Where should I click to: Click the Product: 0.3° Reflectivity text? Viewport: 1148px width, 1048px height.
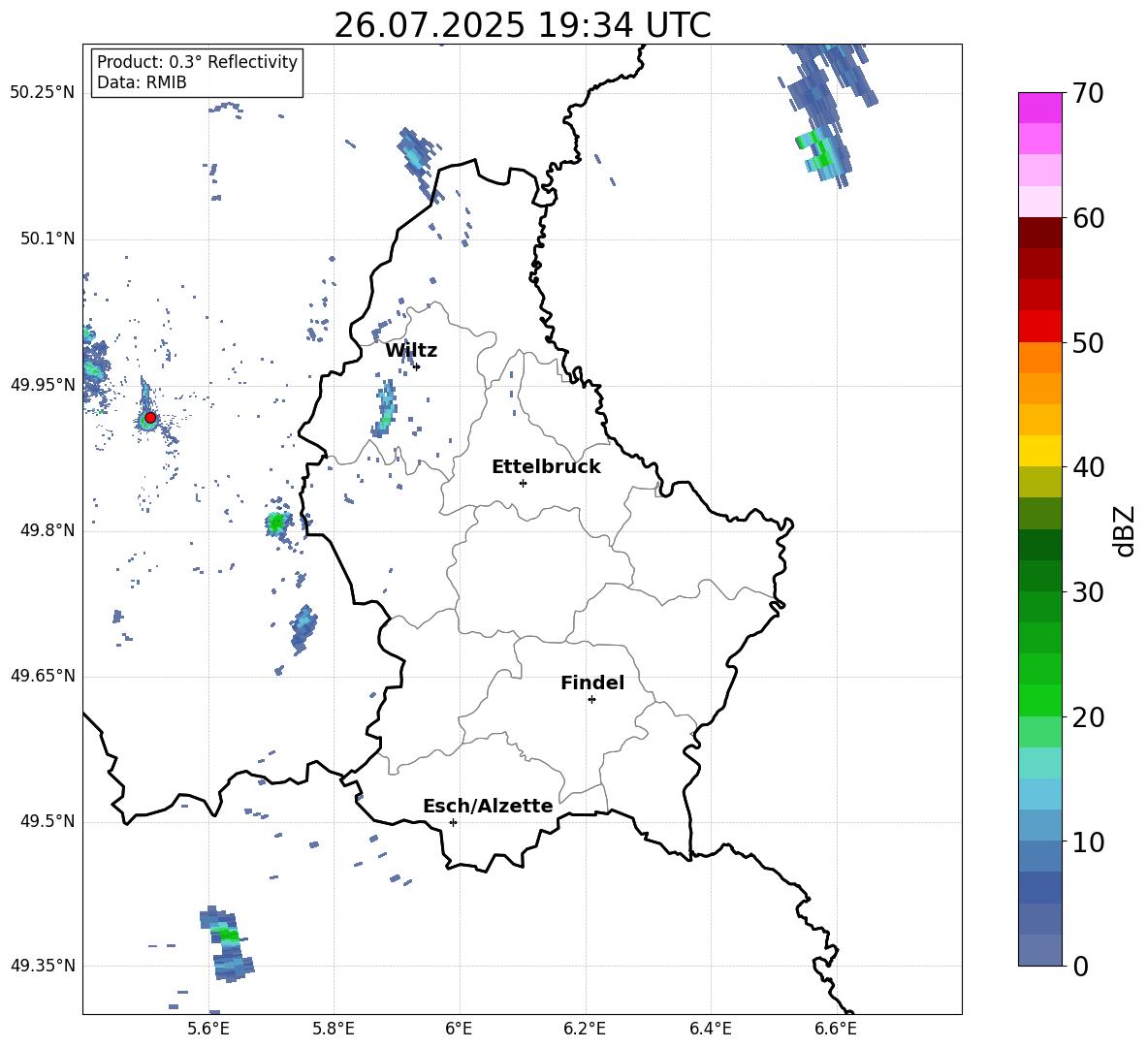tap(197, 62)
